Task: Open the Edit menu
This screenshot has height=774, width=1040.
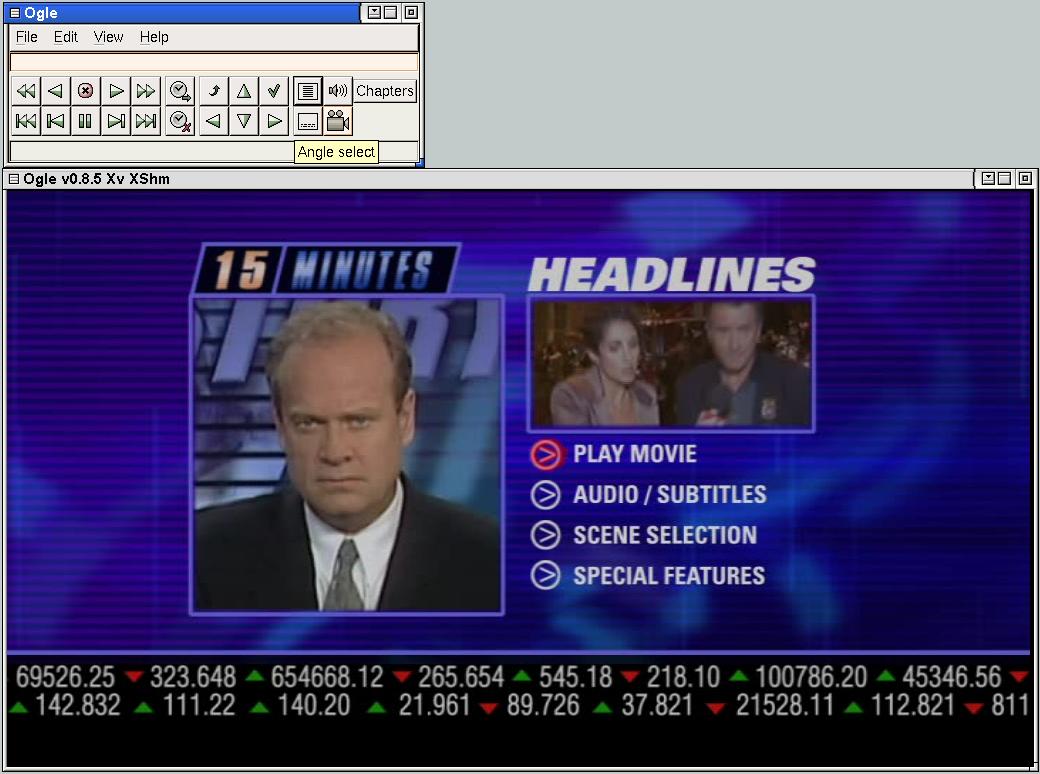Action: coord(66,37)
